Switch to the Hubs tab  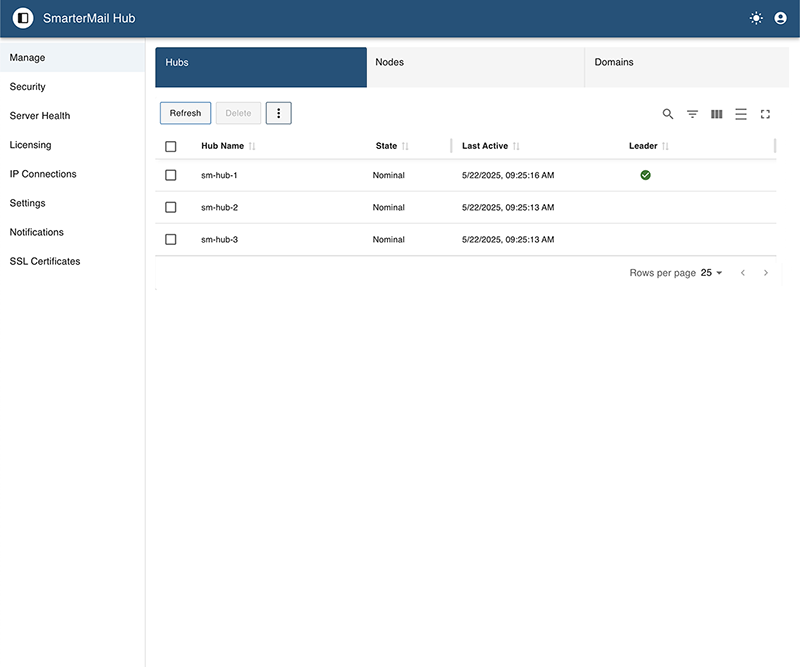(261, 67)
